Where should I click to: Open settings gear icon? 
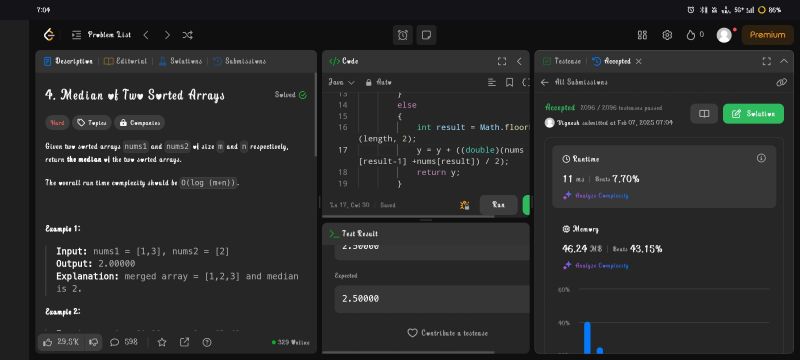click(x=667, y=35)
